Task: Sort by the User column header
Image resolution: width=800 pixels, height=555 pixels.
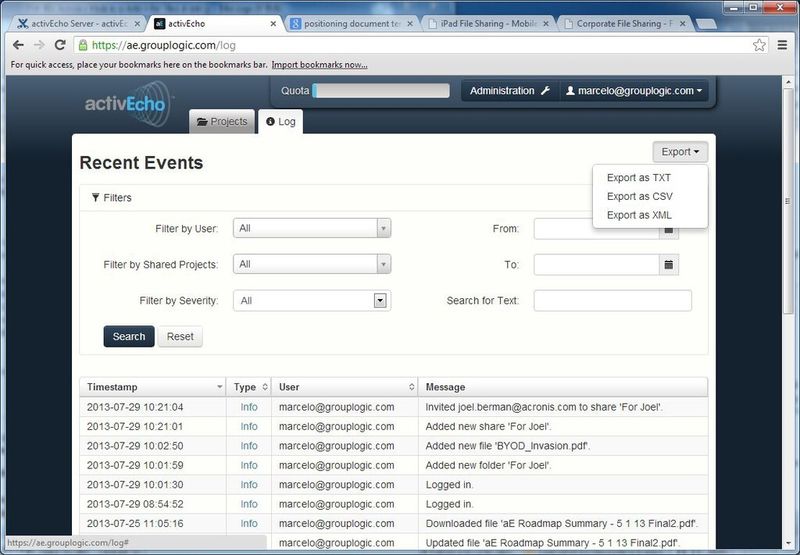Action: [344, 387]
